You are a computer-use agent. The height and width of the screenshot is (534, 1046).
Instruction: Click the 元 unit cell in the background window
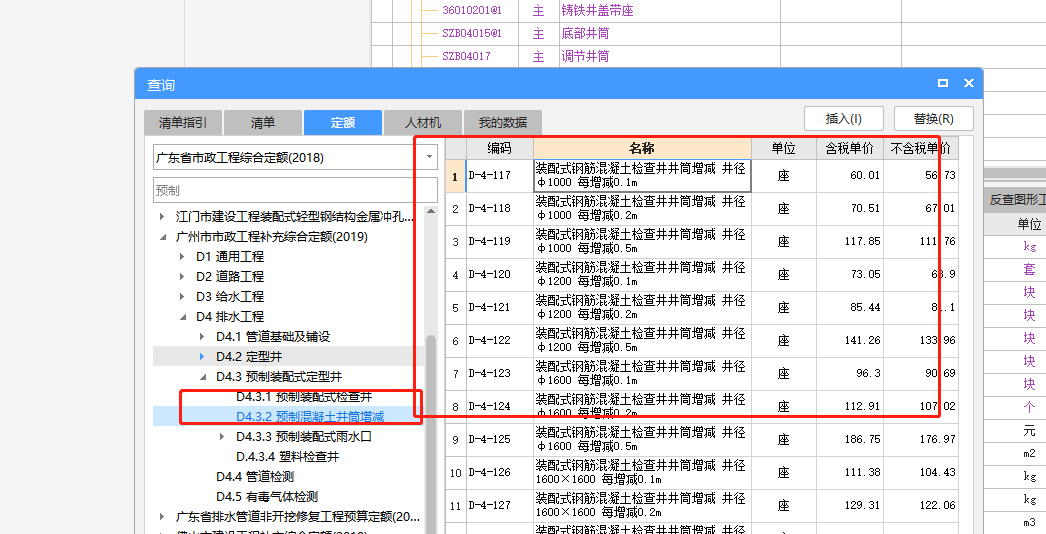click(x=1029, y=431)
